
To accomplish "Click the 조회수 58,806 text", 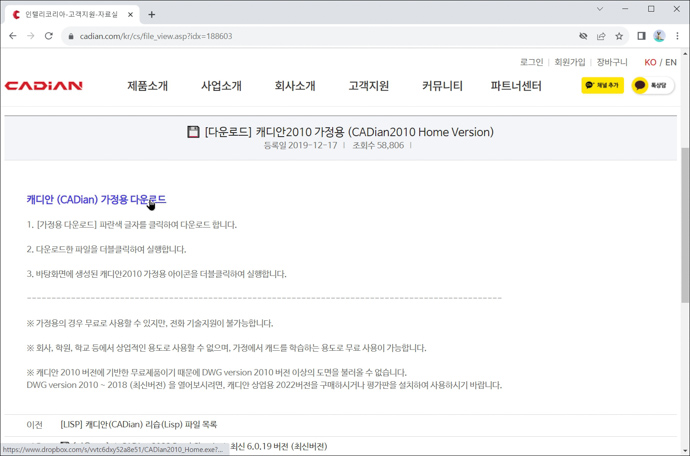I will coord(378,145).
